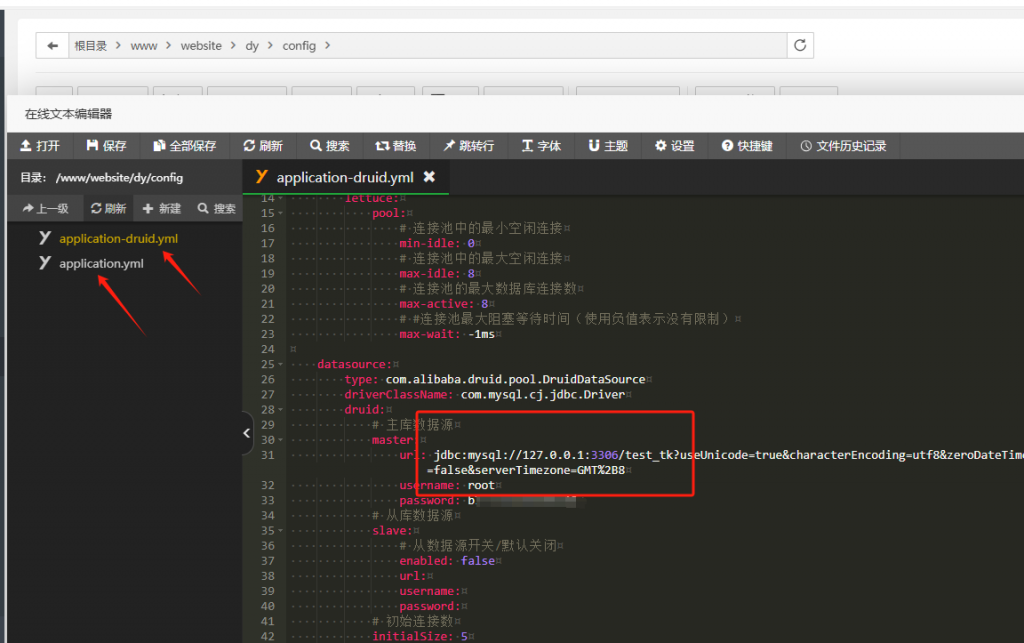Screen dimensions: 1024x643
Task: Click 跳转行 (Go to line) icon
Action: click(x=469, y=146)
